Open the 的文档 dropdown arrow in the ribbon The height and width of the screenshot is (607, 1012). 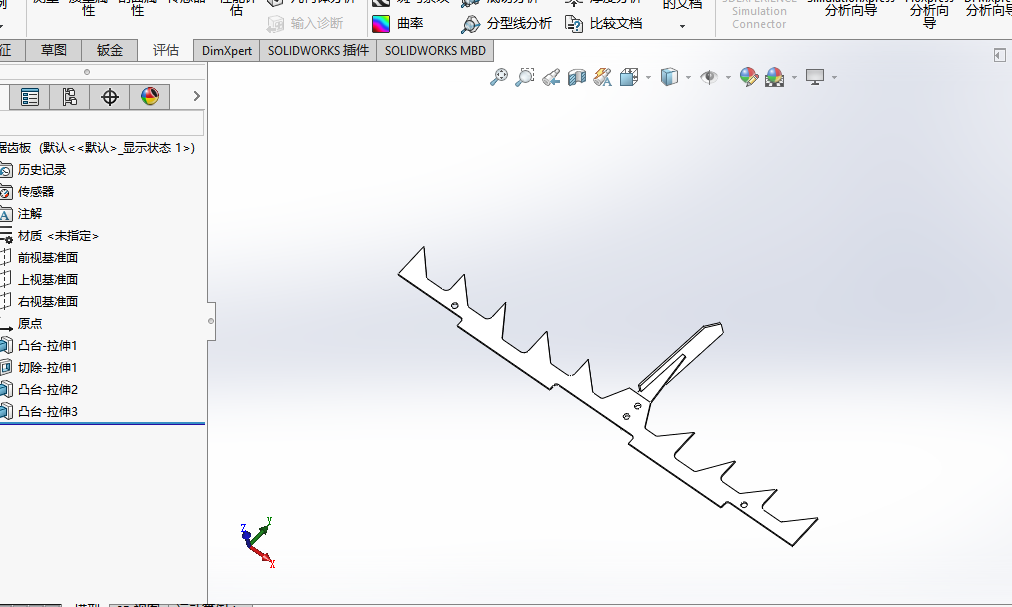pyautogui.click(x=682, y=26)
